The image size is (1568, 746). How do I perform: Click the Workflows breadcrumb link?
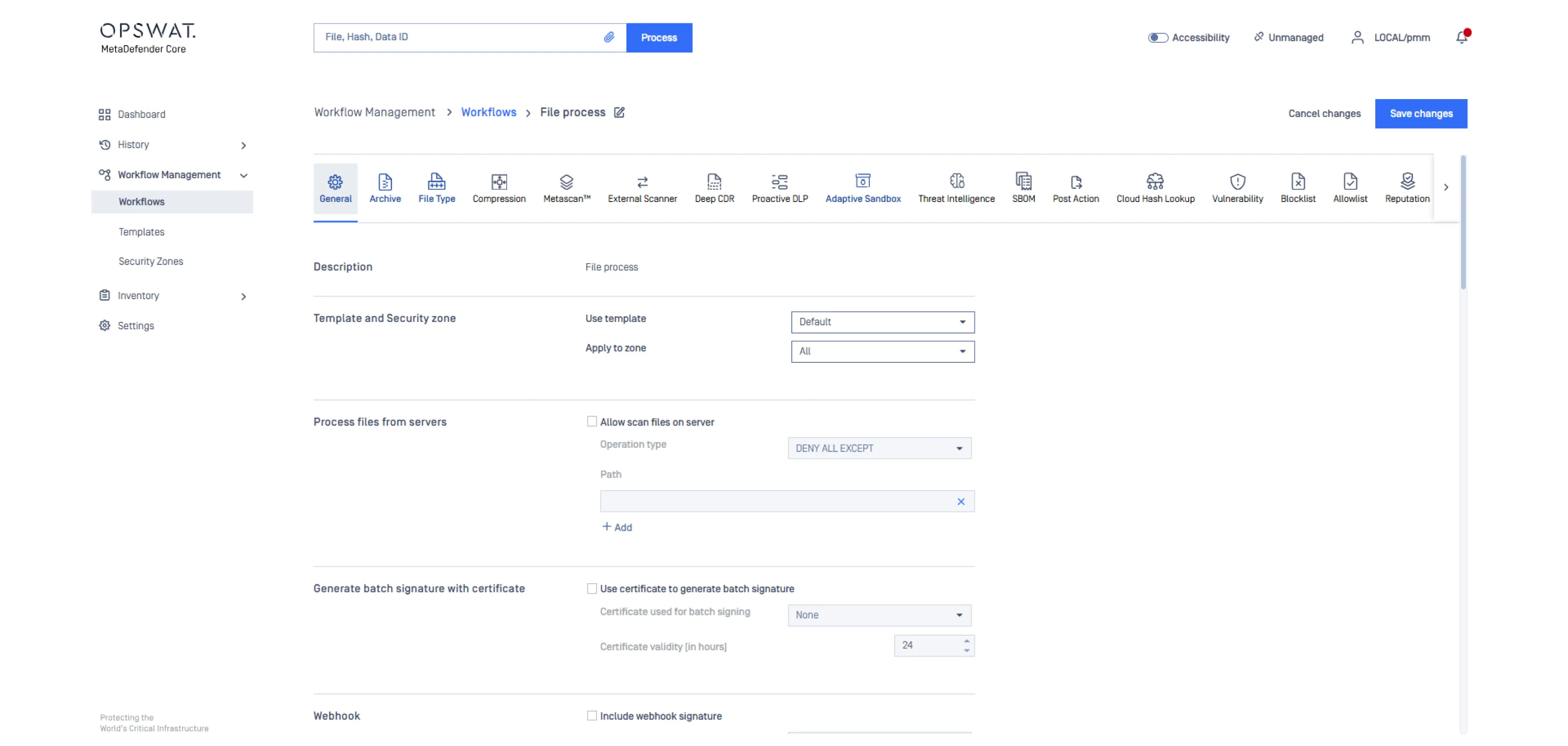coord(488,113)
